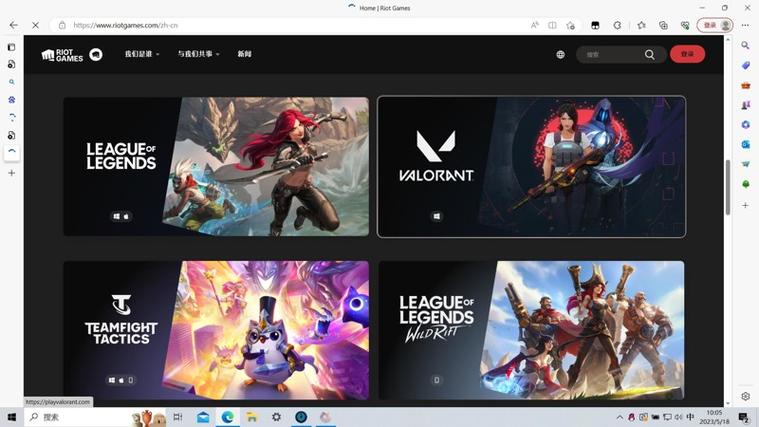Click the magnifier icon in the site search box
This screenshot has height=427, width=759.
[650, 55]
